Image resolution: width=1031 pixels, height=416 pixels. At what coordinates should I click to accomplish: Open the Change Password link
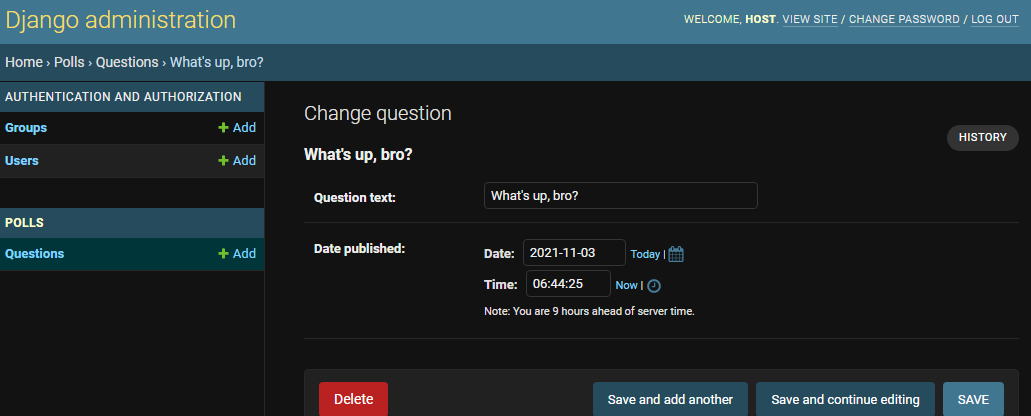click(904, 20)
